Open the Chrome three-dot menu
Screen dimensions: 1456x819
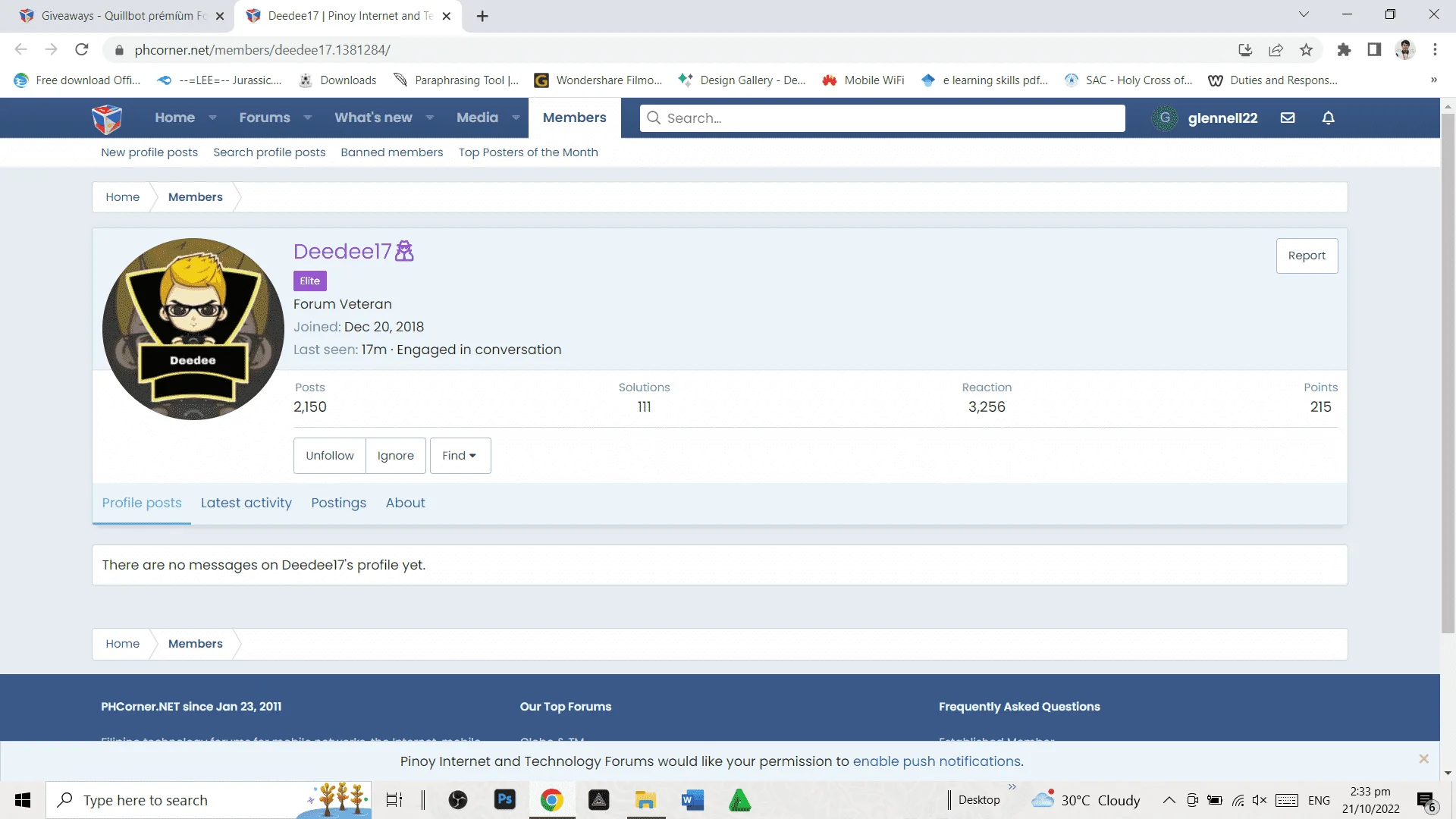point(1435,50)
